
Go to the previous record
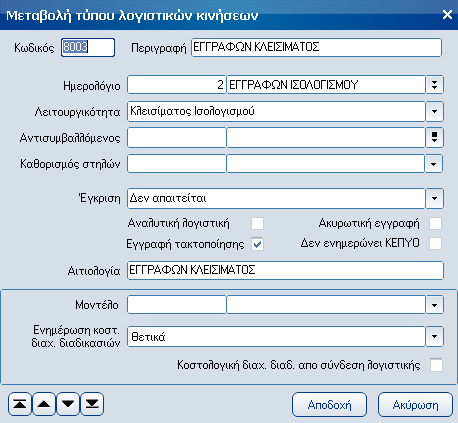pyautogui.click(x=44, y=404)
